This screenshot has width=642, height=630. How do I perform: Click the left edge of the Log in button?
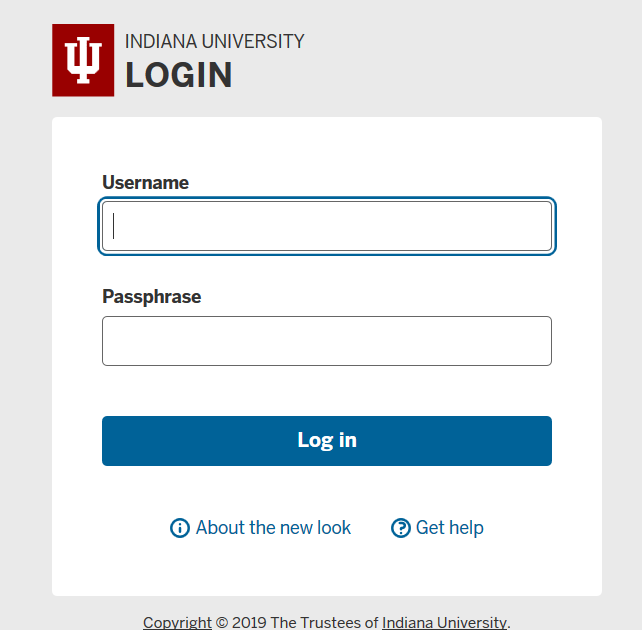[112, 441]
